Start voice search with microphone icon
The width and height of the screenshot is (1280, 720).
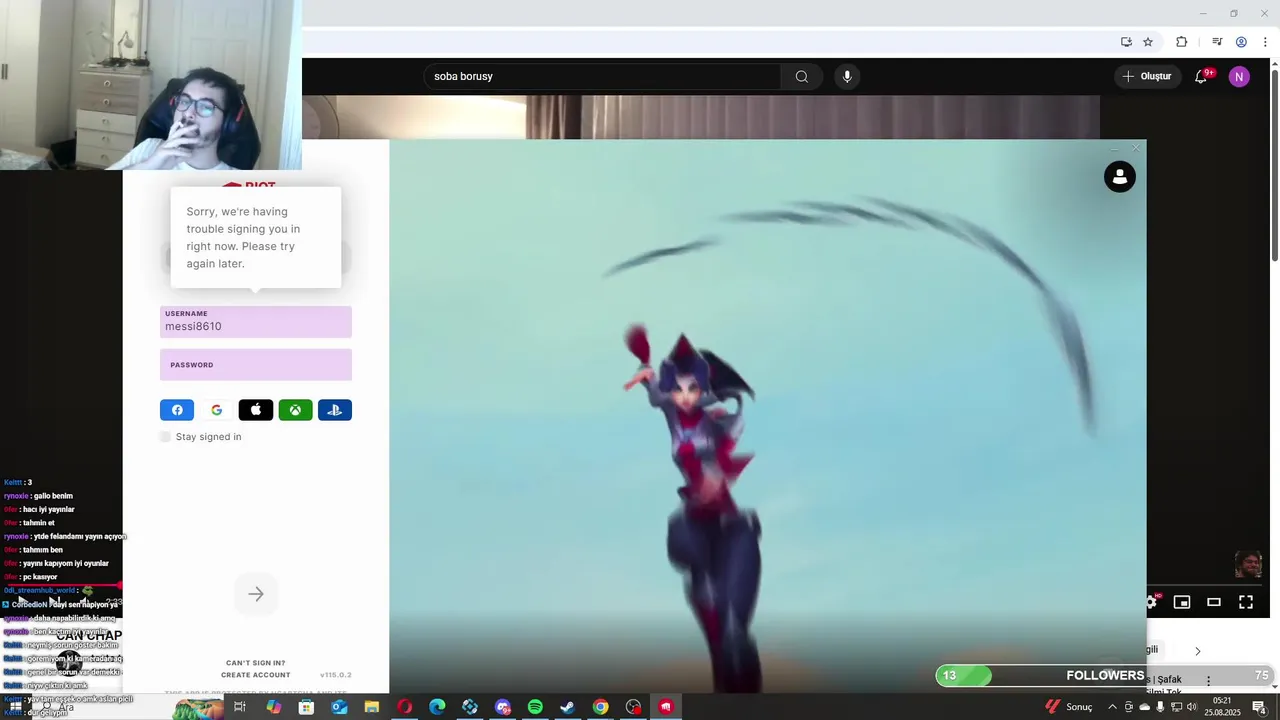click(847, 76)
